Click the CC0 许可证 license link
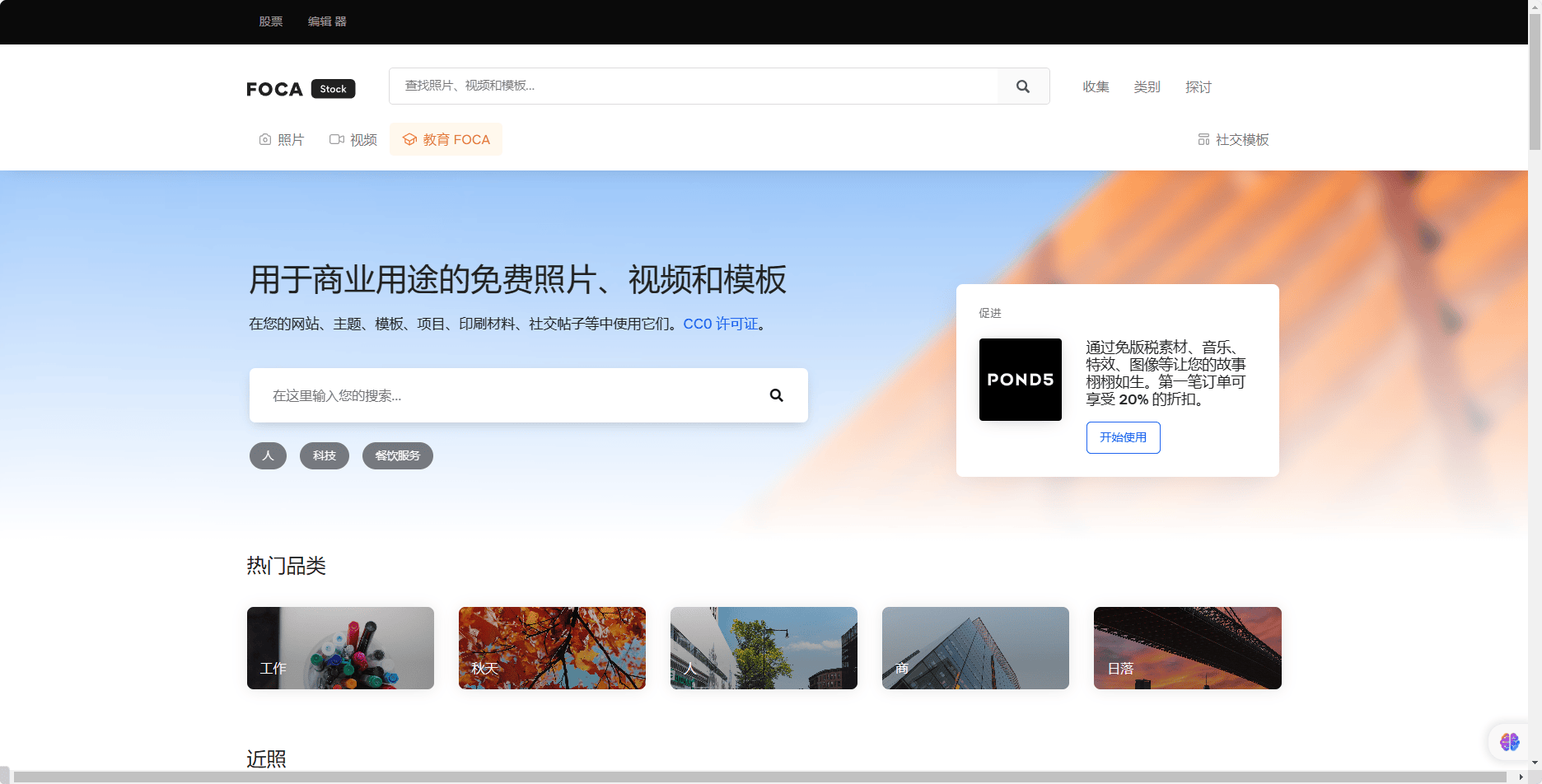This screenshot has width=1542, height=784. pyautogui.click(x=720, y=324)
